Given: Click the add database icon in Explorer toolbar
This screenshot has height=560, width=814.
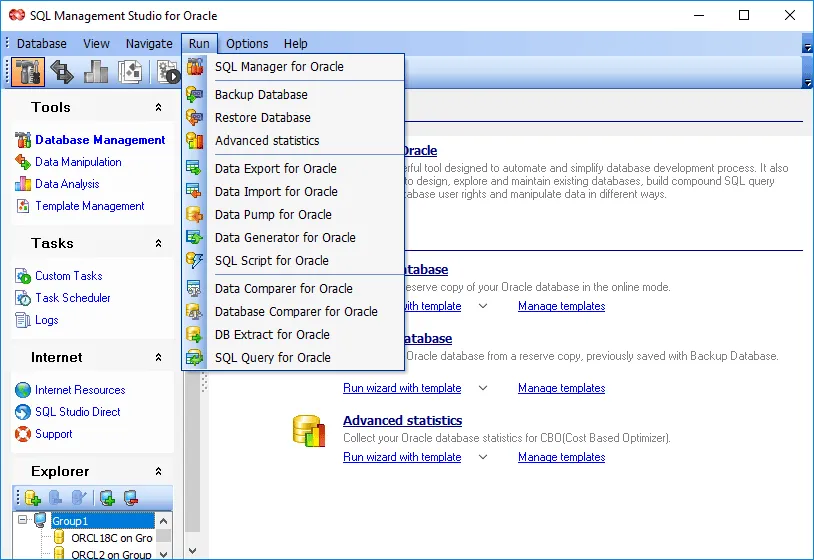Looking at the screenshot, I should (x=33, y=498).
